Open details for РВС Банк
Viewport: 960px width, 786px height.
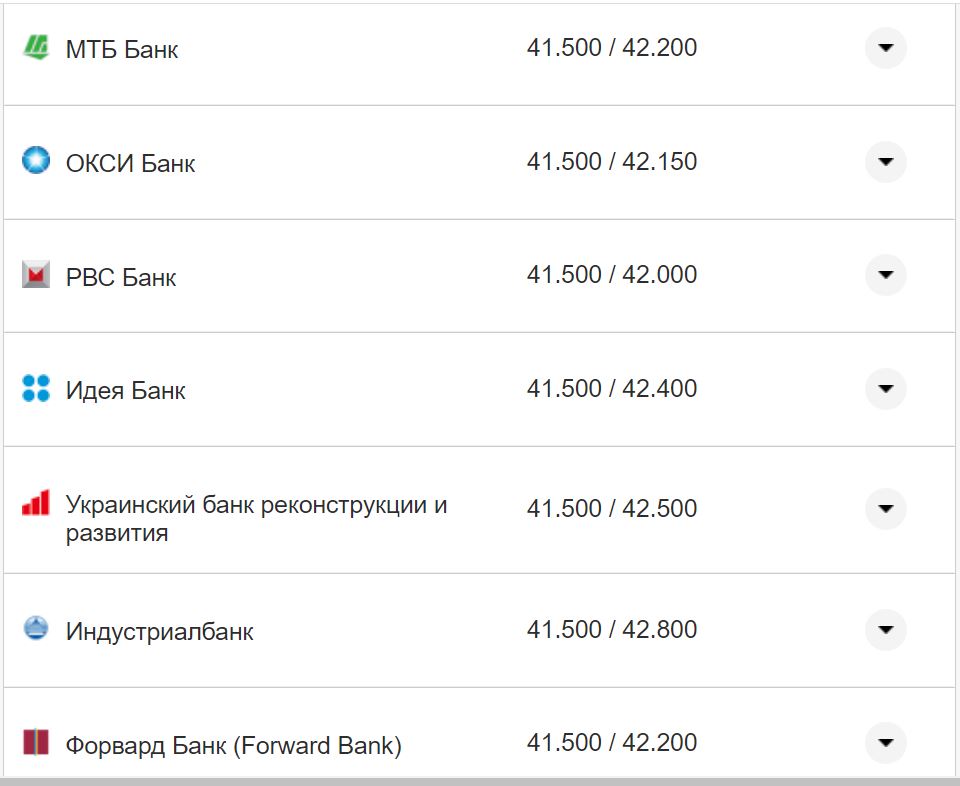click(x=885, y=275)
